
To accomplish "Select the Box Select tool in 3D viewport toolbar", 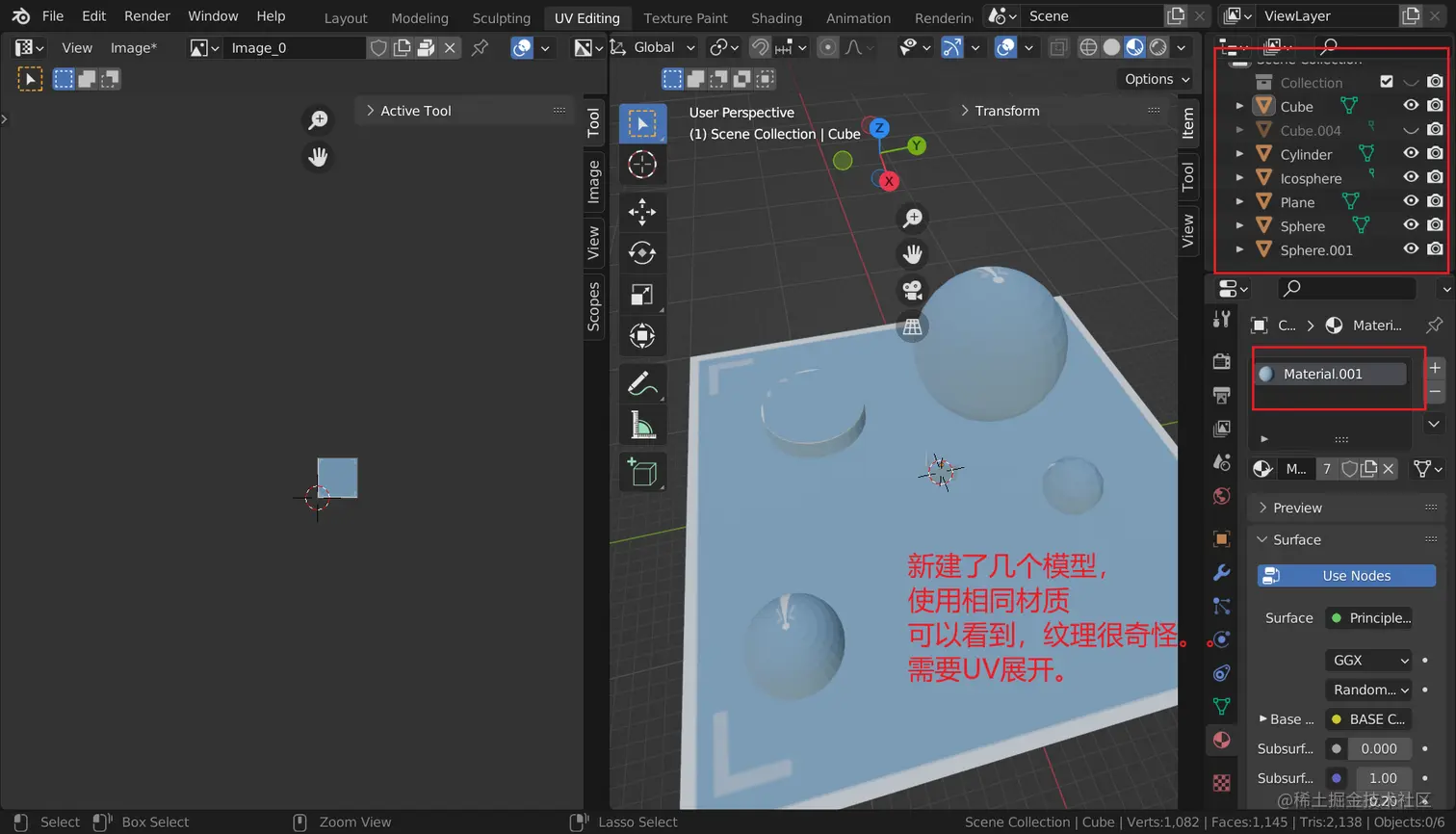I will pos(642,123).
